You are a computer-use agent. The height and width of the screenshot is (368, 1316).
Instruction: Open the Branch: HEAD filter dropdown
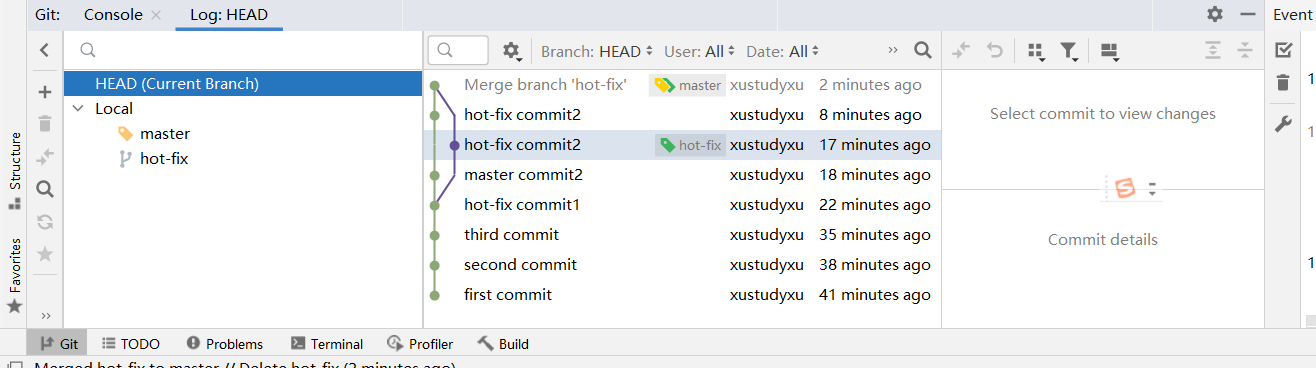coord(597,51)
